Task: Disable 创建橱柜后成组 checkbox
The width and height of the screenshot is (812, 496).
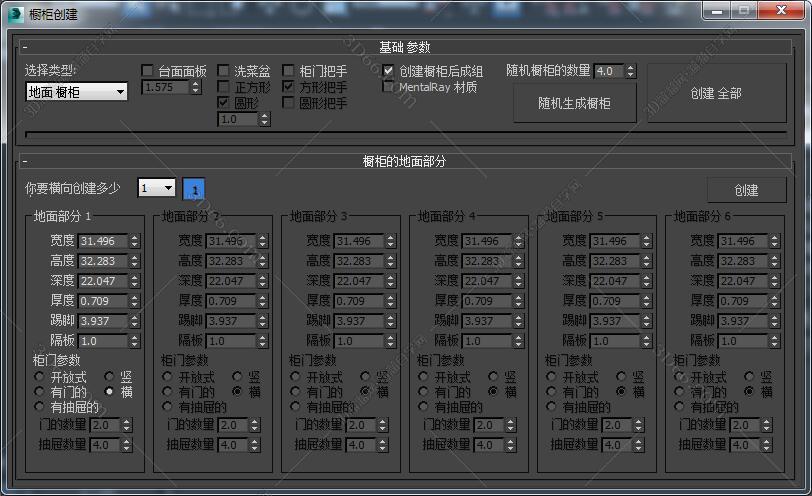Action: tap(389, 71)
